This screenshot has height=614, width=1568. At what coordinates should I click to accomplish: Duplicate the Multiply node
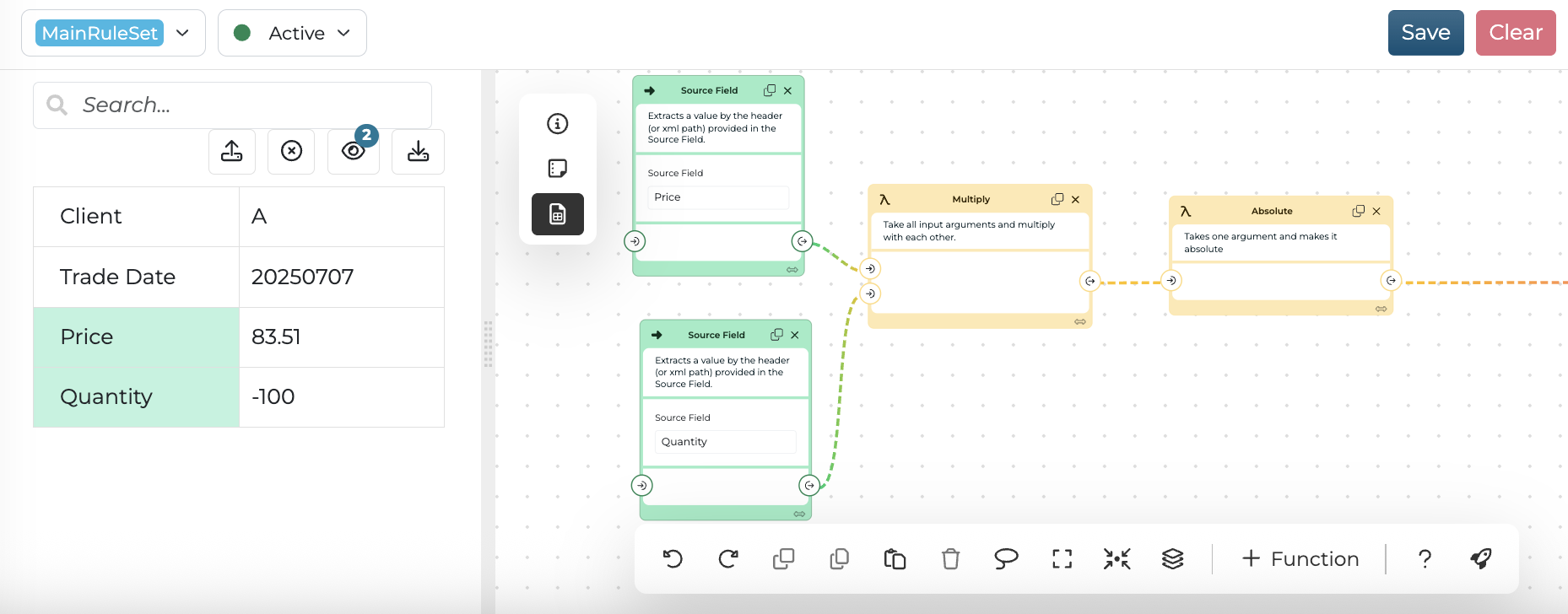[1057, 199]
